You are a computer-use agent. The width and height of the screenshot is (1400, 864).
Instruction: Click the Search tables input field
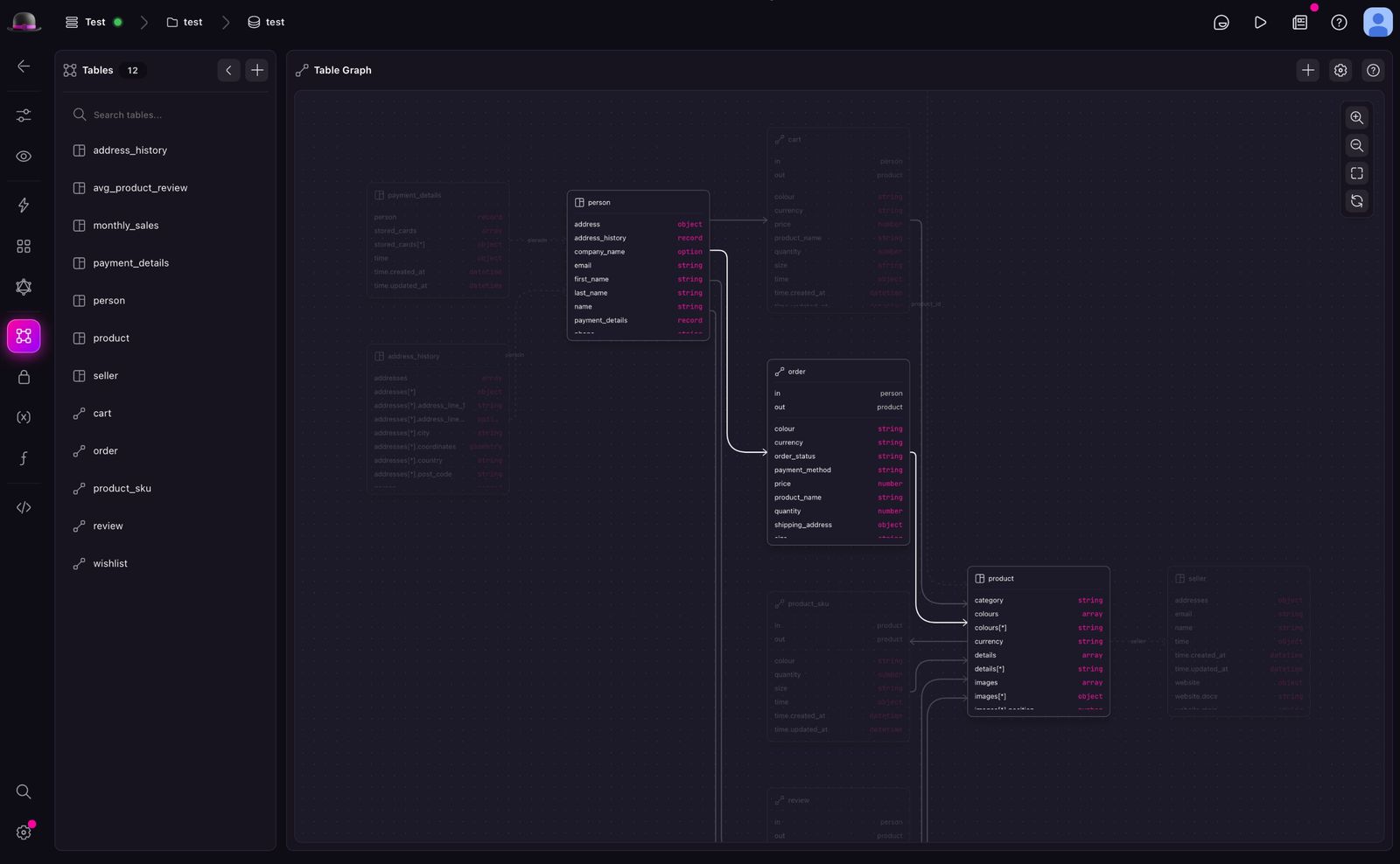tap(166, 115)
